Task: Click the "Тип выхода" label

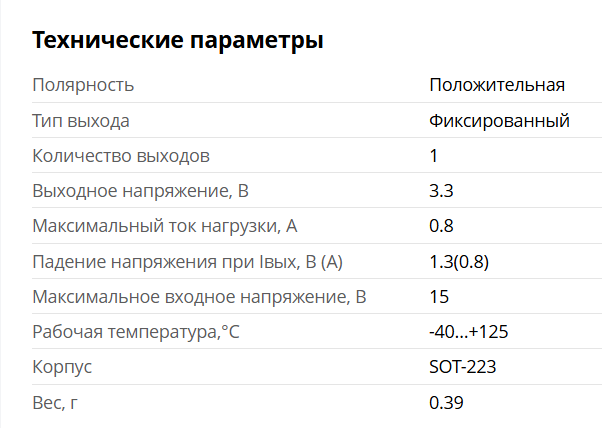Action: pyautogui.click(x=81, y=121)
